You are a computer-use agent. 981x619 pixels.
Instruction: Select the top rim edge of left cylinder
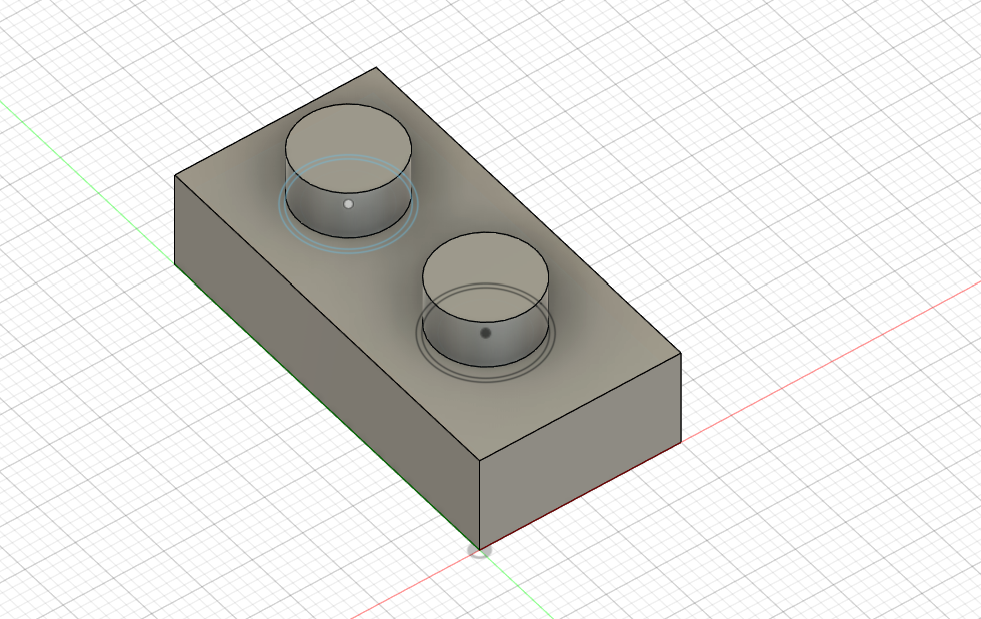tap(348, 104)
